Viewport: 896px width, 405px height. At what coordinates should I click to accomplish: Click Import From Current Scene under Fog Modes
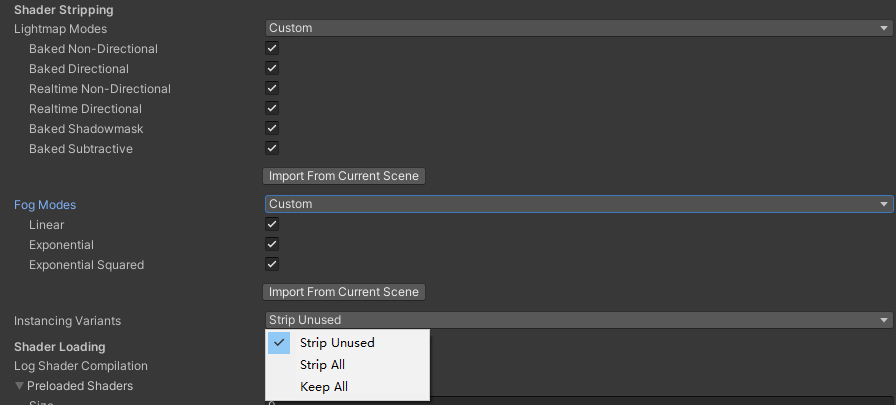[x=344, y=292]
